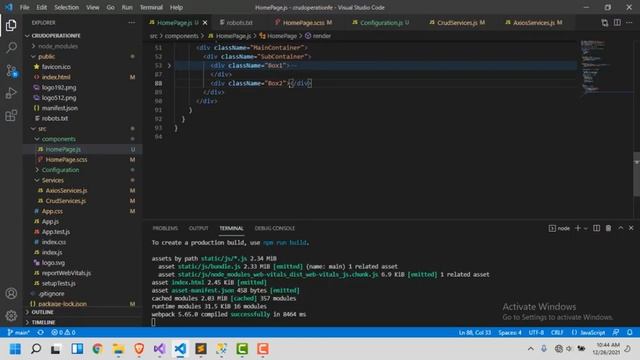The width and height of the screenshot is (640, 360).
Task: Kill terminal with trash icon
Action: coord(608,228)
